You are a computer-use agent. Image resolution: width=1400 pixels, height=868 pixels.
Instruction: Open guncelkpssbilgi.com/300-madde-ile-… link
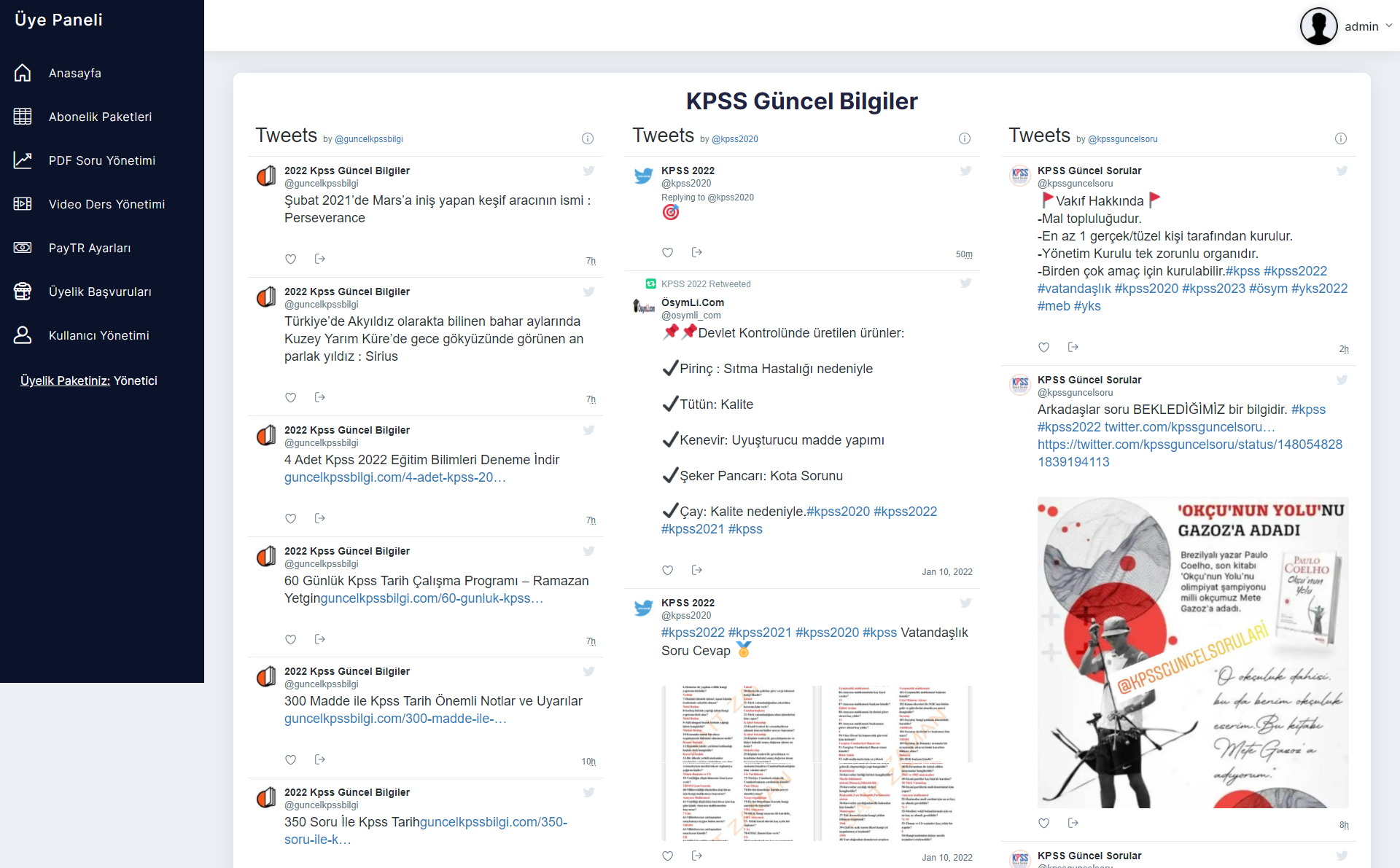tap(395, 719)
